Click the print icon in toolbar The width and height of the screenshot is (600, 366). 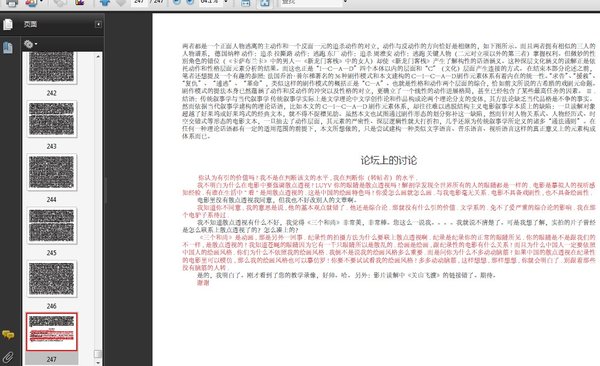[11, 3]
